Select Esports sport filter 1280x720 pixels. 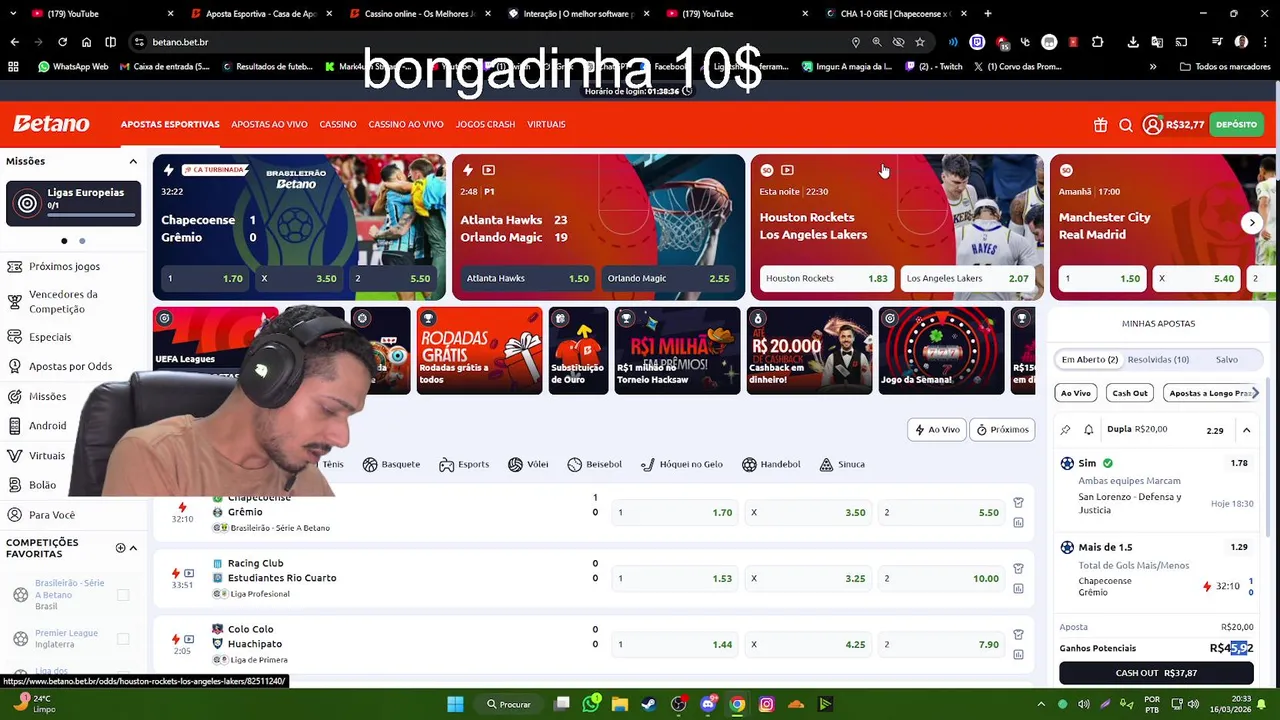pyautogui.click(x=464, y=464)
